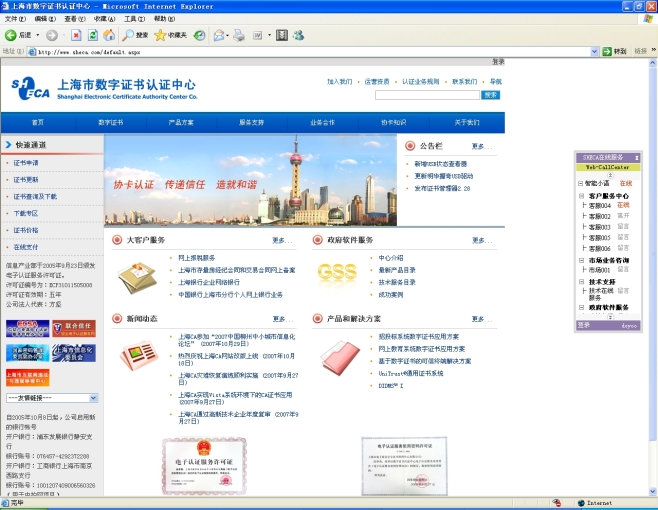
Task: Click the 联合信任 banner image
Action: (x=74, y=328)
